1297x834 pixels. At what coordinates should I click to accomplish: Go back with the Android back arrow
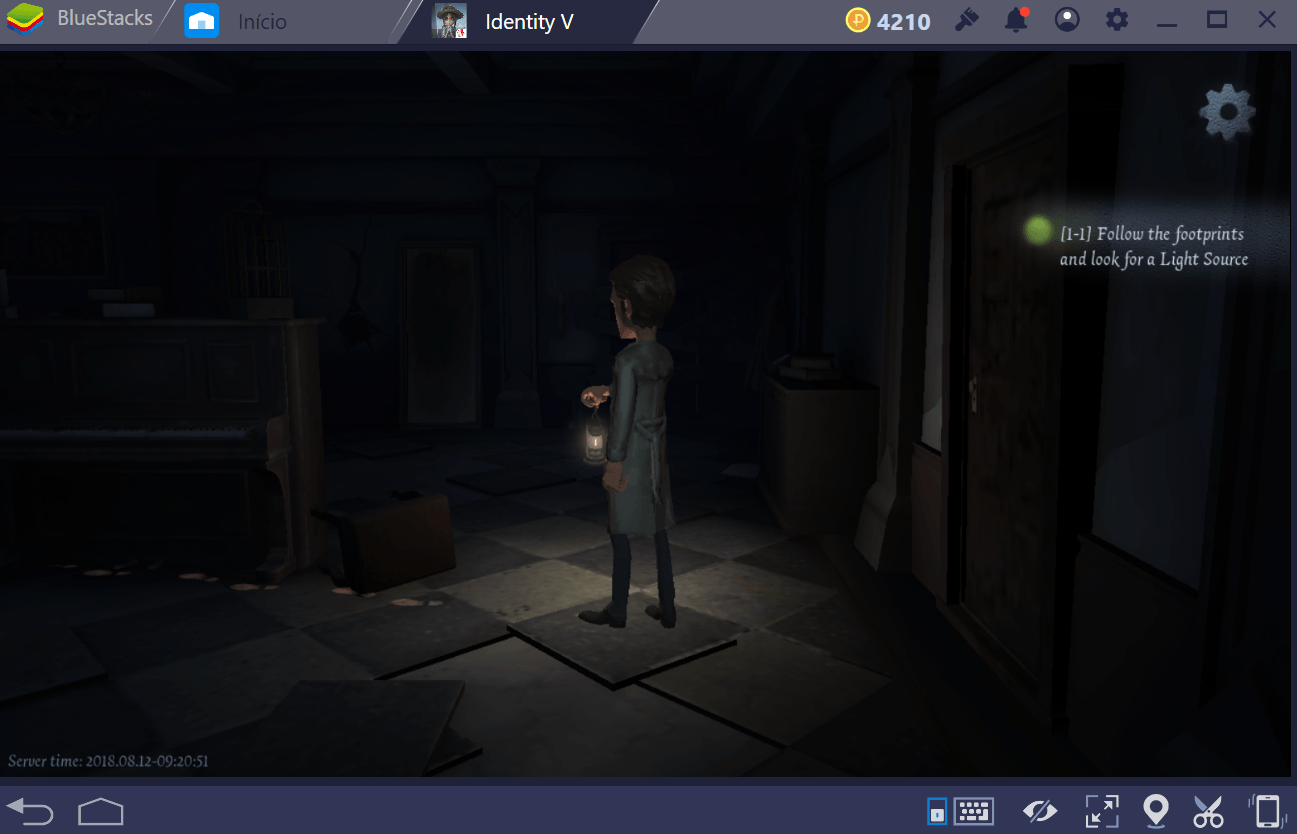tap(29, 810)
